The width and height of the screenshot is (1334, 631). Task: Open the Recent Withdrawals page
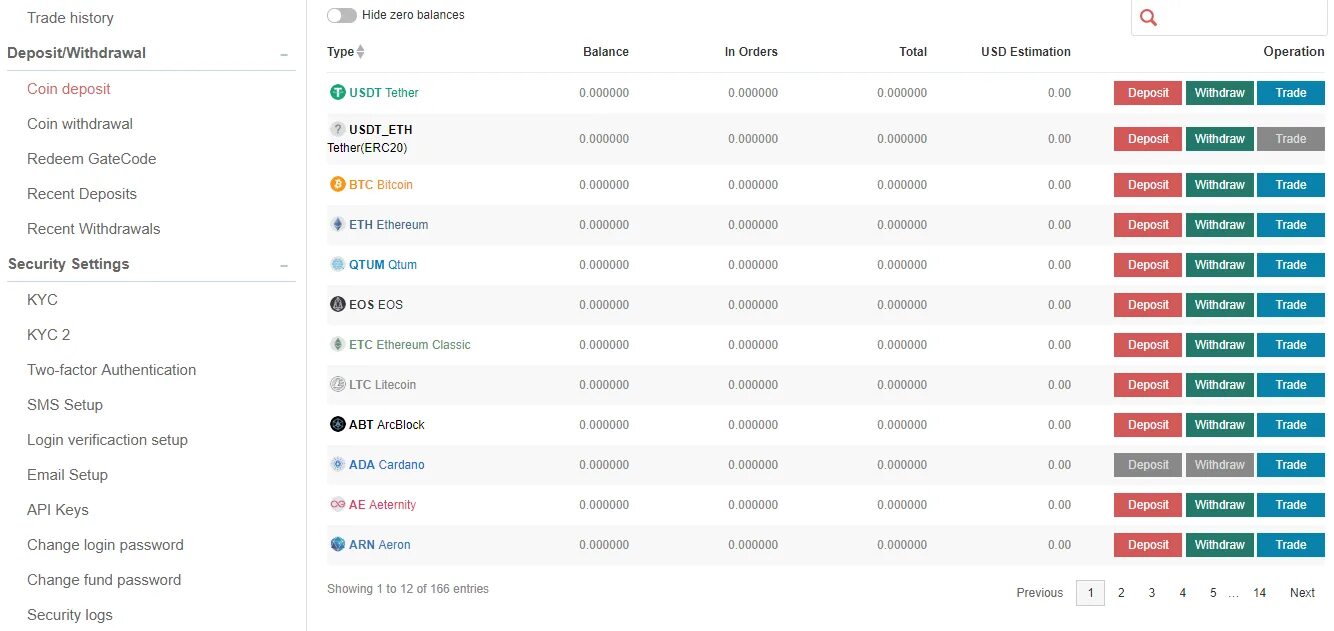[93, 228]
